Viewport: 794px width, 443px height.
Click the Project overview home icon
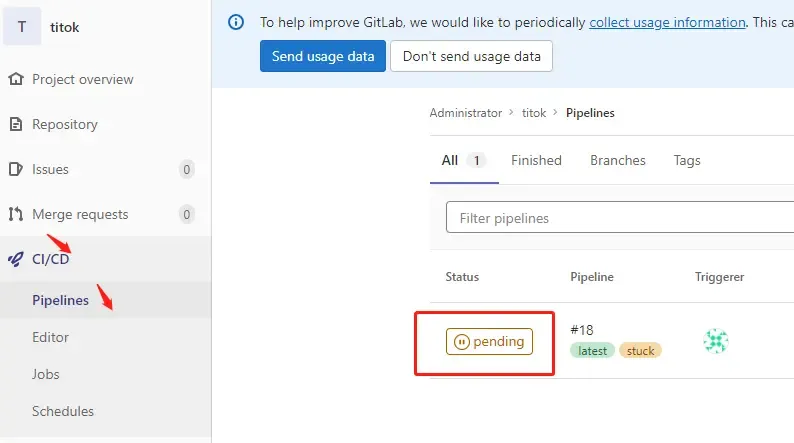(15, 79)
